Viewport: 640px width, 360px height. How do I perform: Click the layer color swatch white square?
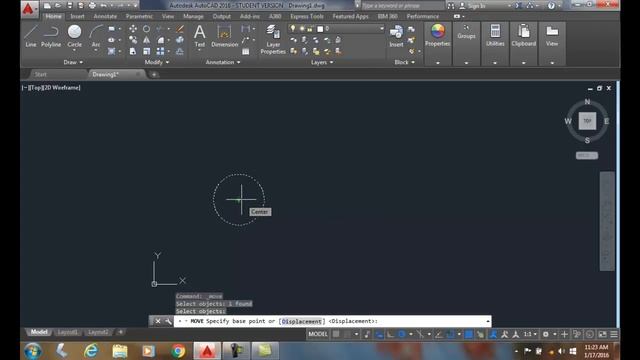(320, 29)
